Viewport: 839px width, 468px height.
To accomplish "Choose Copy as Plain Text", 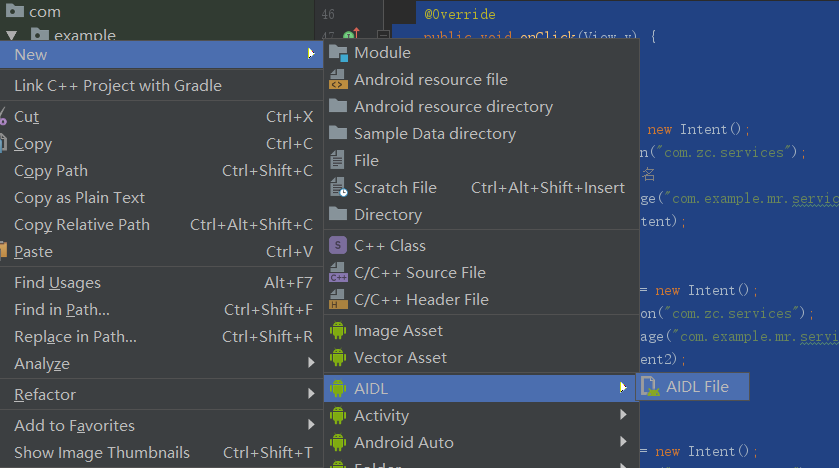I will (161, 197).
